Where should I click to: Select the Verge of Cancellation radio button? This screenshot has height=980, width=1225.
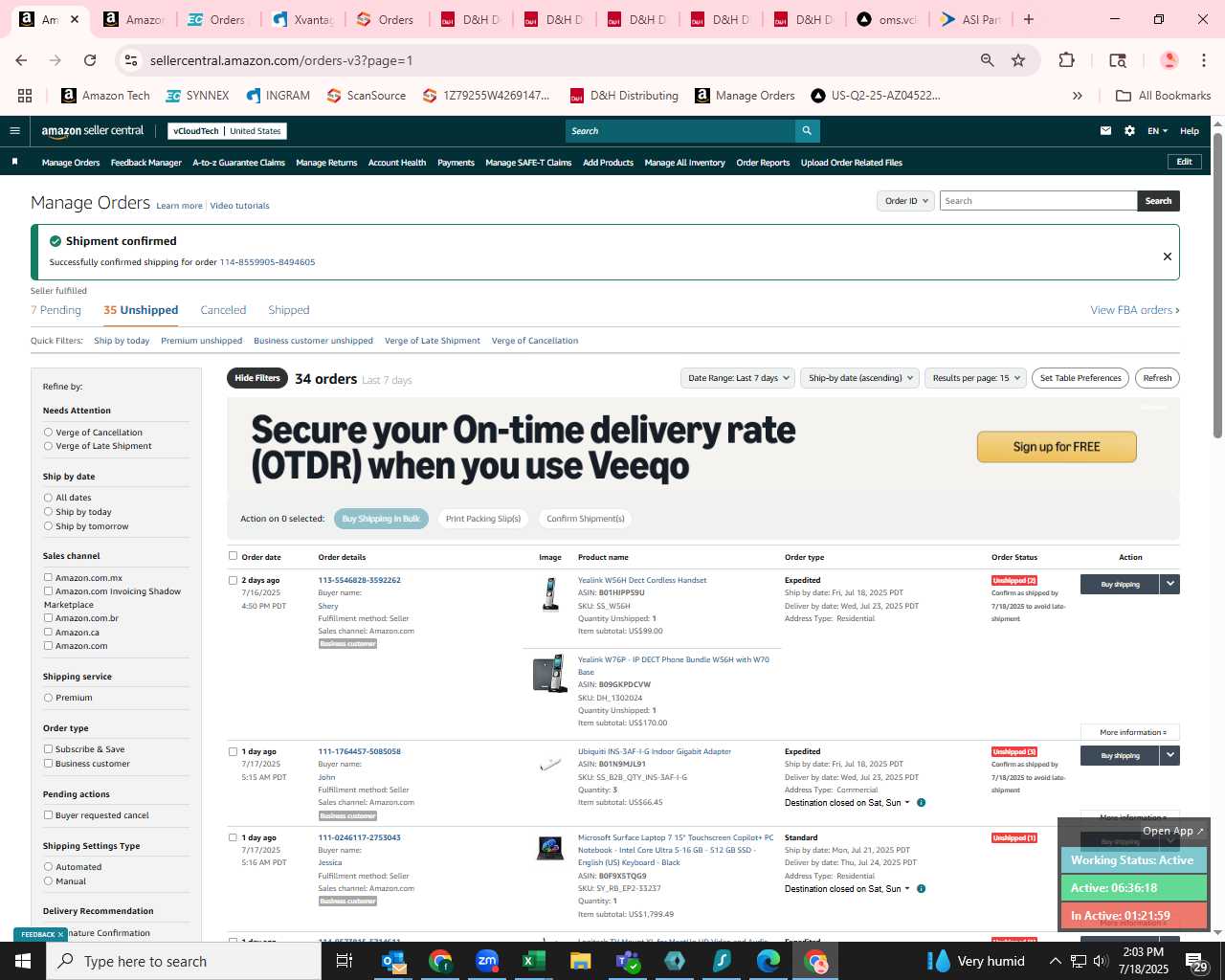(48, 433)
